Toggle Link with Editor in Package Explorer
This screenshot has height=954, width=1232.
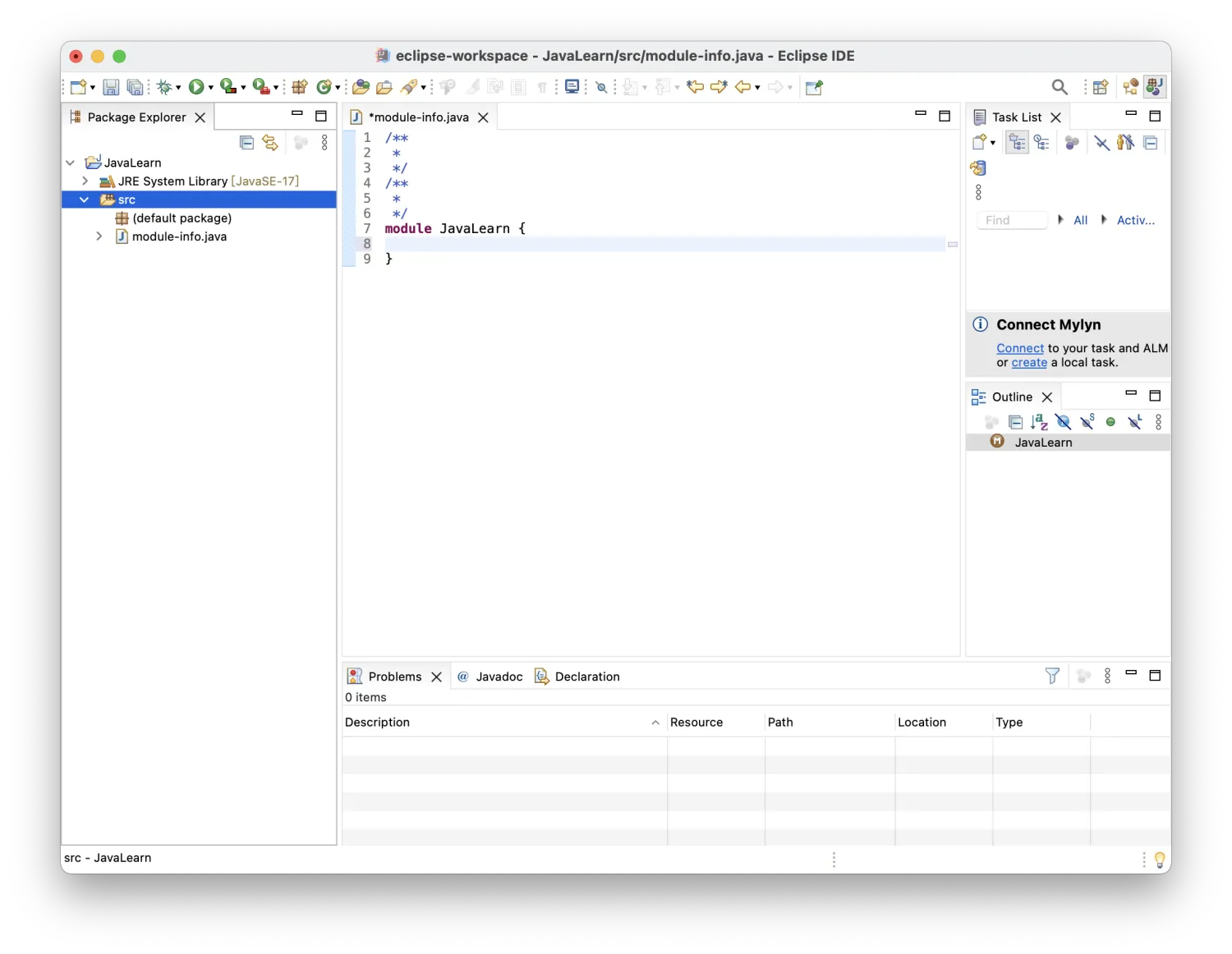click(x=270, y=143)
